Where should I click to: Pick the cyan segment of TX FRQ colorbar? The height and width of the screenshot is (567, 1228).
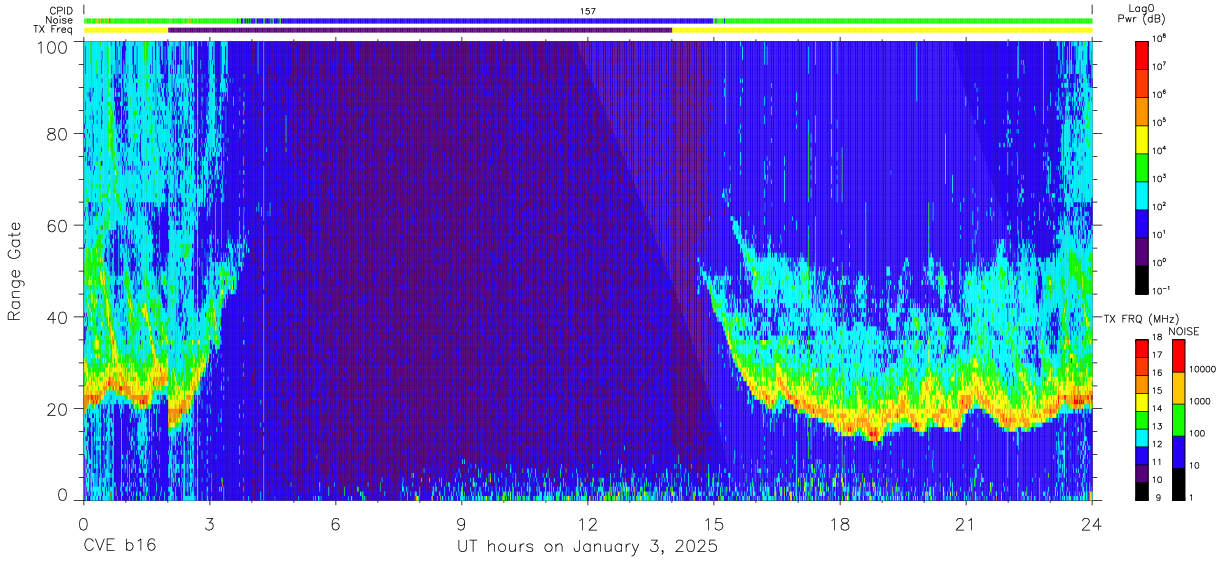tap(1141, 437)
